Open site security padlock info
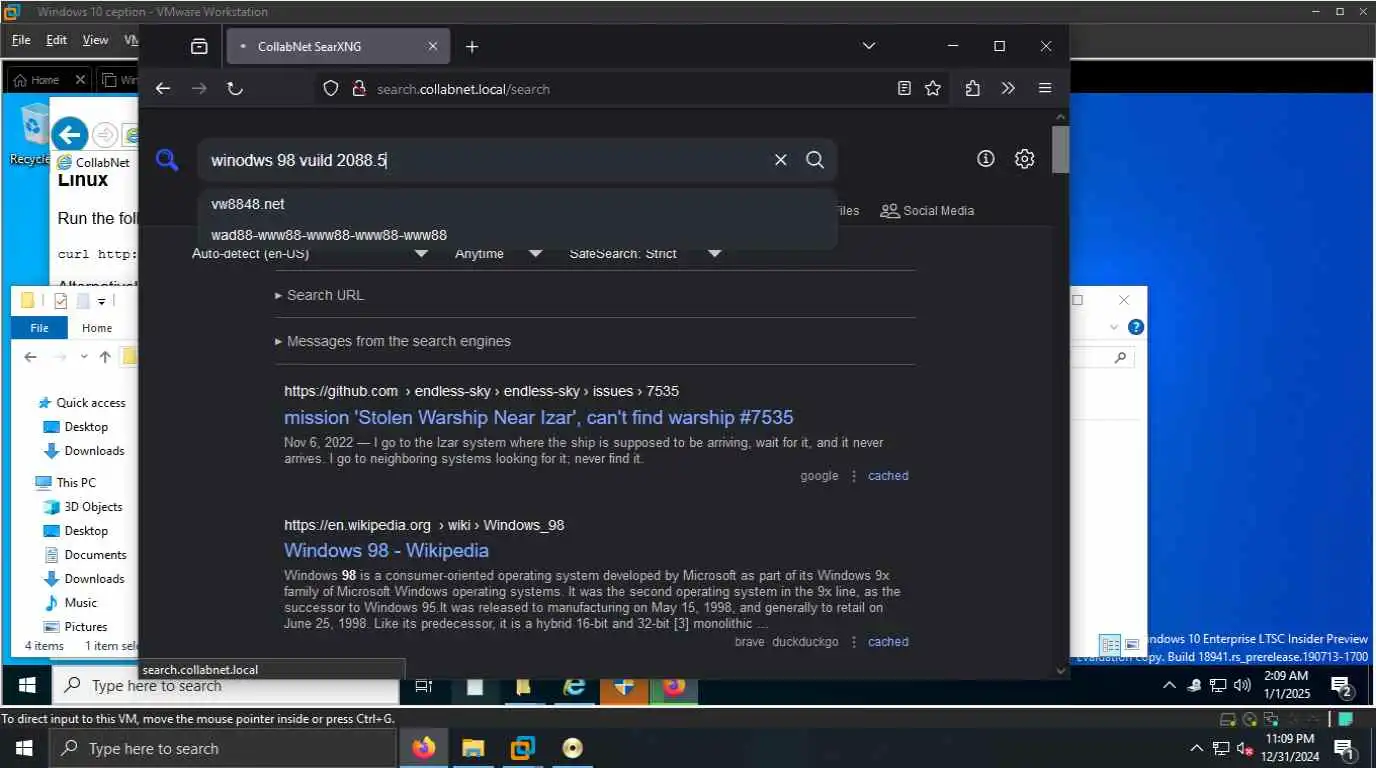The height and width of the screenshot is (768, 1376). (x=358, y=88)
